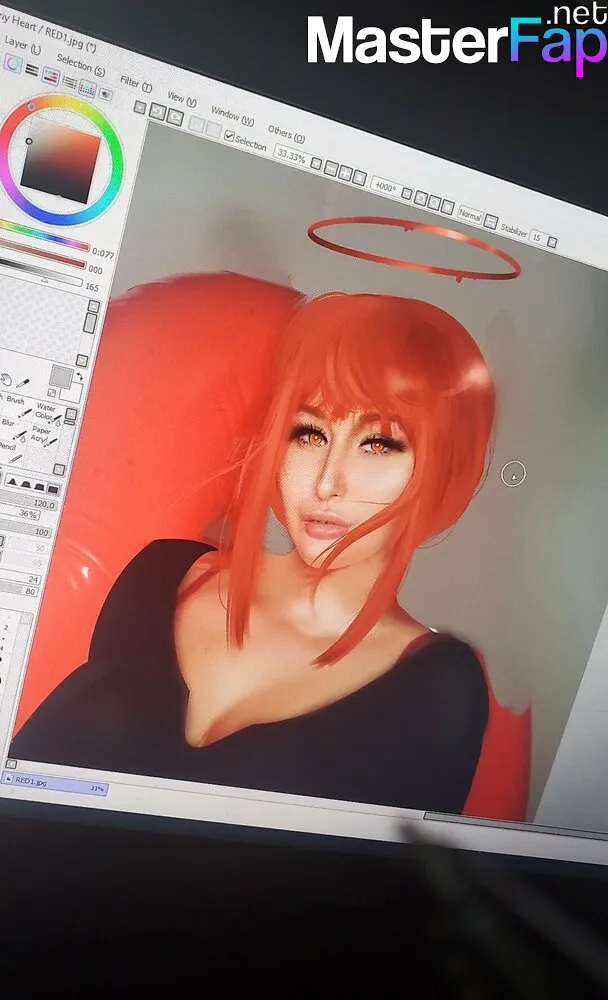Open the Layer menu
Screen dimensions: 608x1000
[x=22, y=45]
